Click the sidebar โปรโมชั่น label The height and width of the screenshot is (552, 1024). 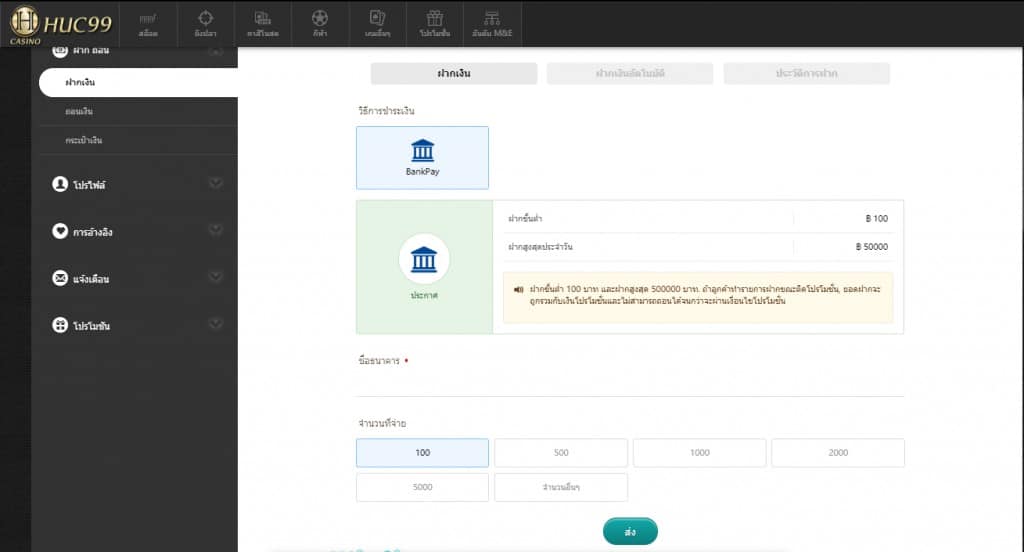pos(91,326)
